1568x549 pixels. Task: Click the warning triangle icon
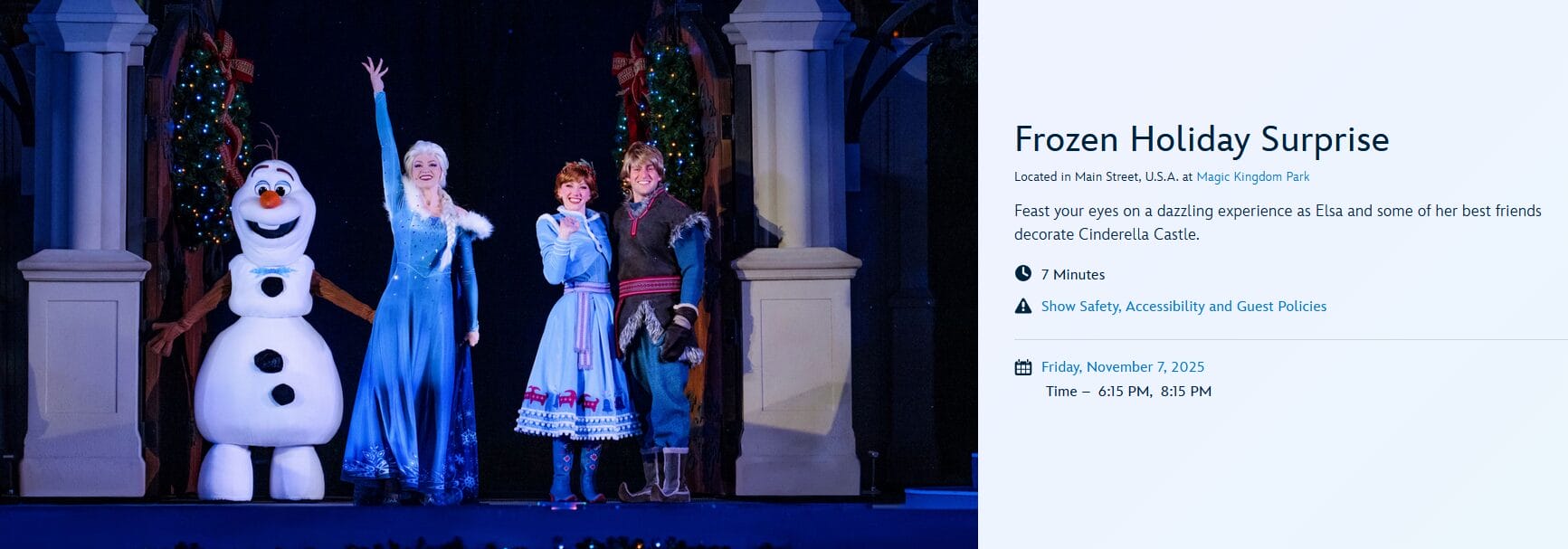[x=1023, y=306]
